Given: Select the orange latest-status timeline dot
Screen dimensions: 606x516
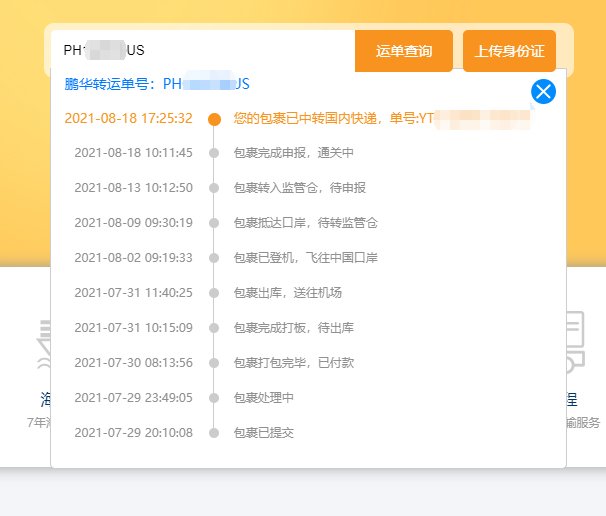Looking at the screenshot, I should [x=214, y=119].
